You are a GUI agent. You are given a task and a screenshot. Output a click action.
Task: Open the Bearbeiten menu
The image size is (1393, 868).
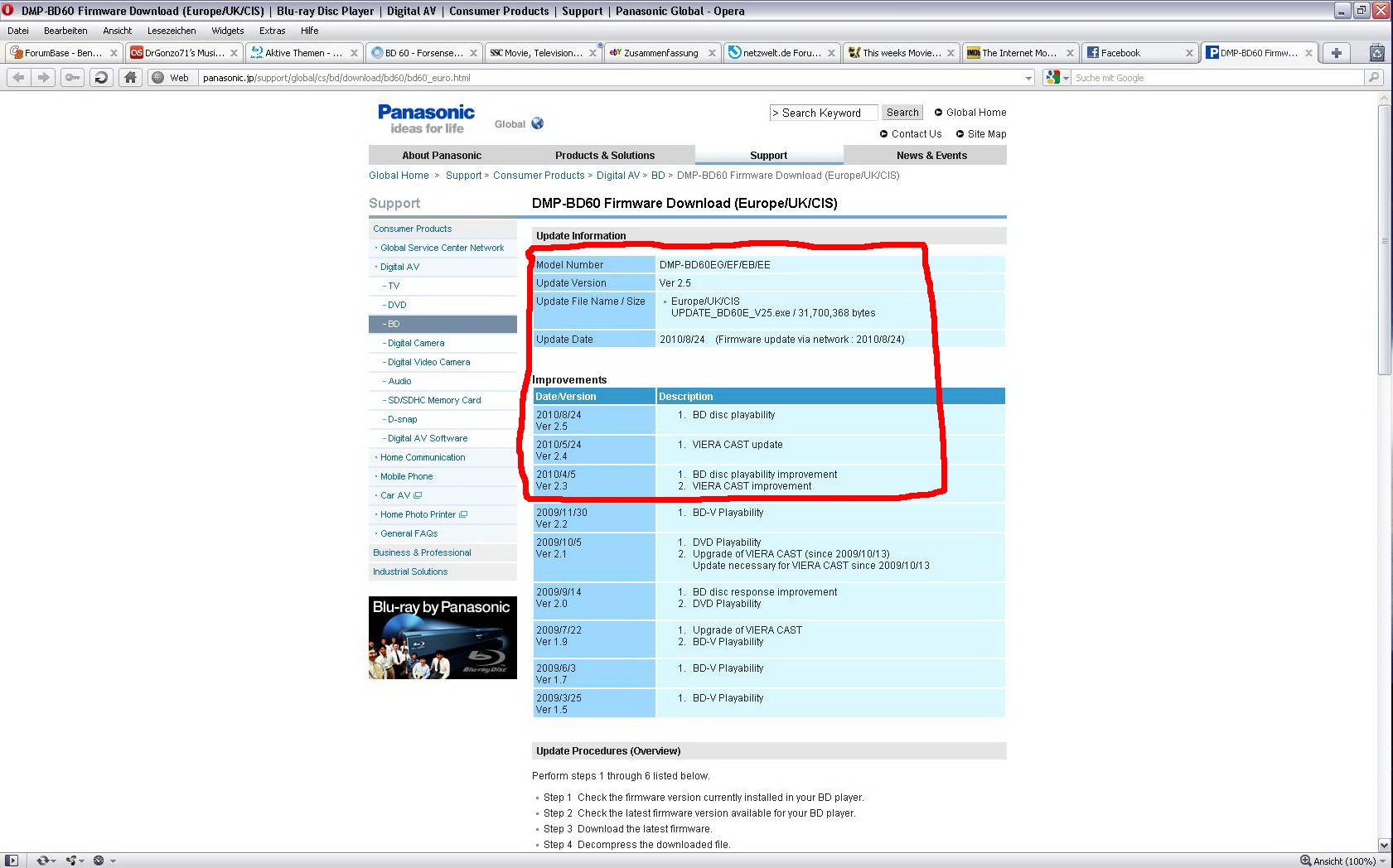click(65, 31)
